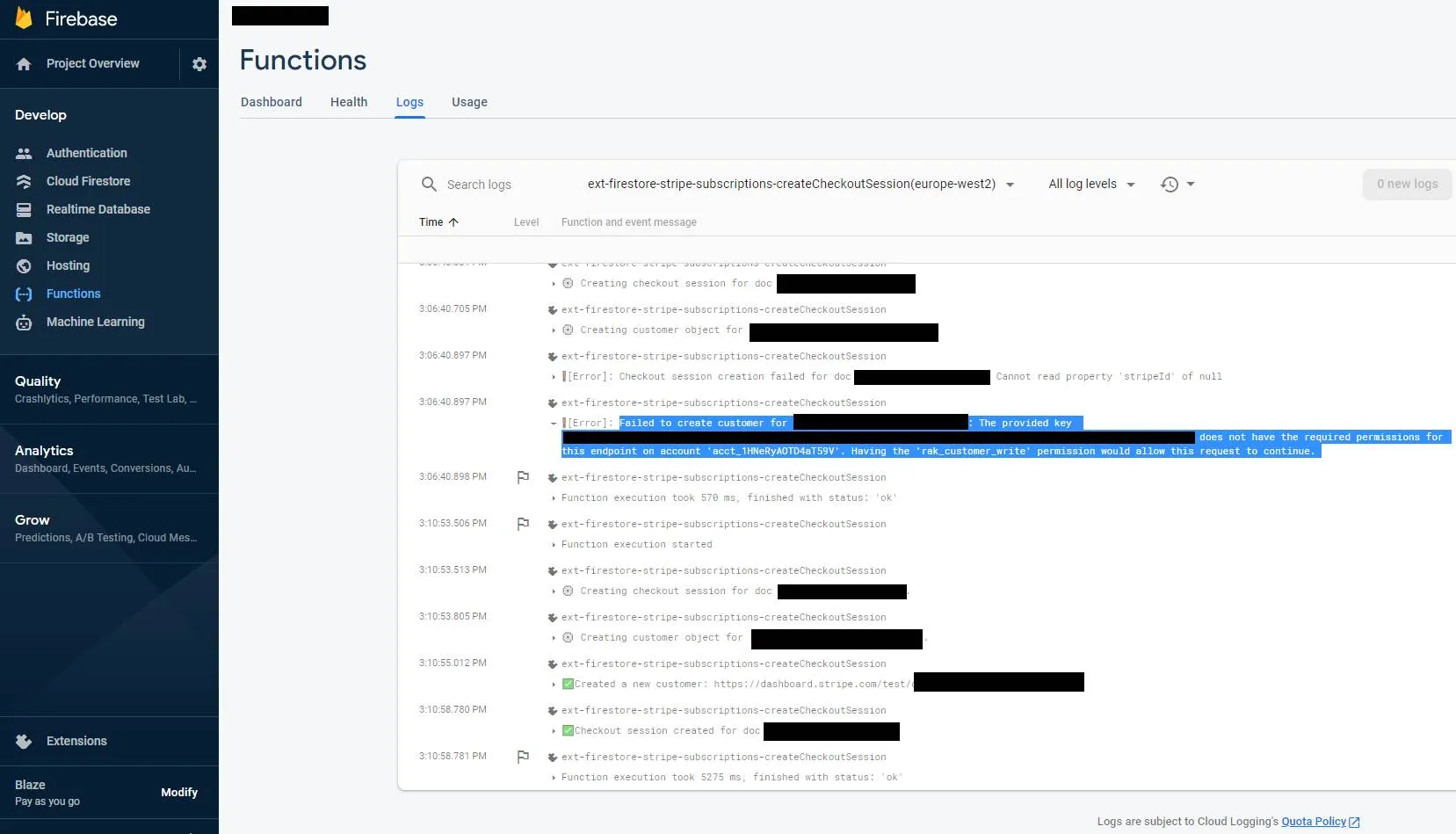
Task: Click the green check icon beside 'Created a new customer'
Action: pyautogui.click(x=568, y=684)
